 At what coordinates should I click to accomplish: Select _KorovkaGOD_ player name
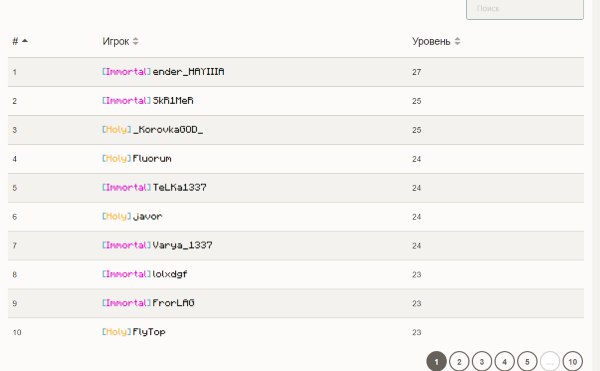coord(168,130)
